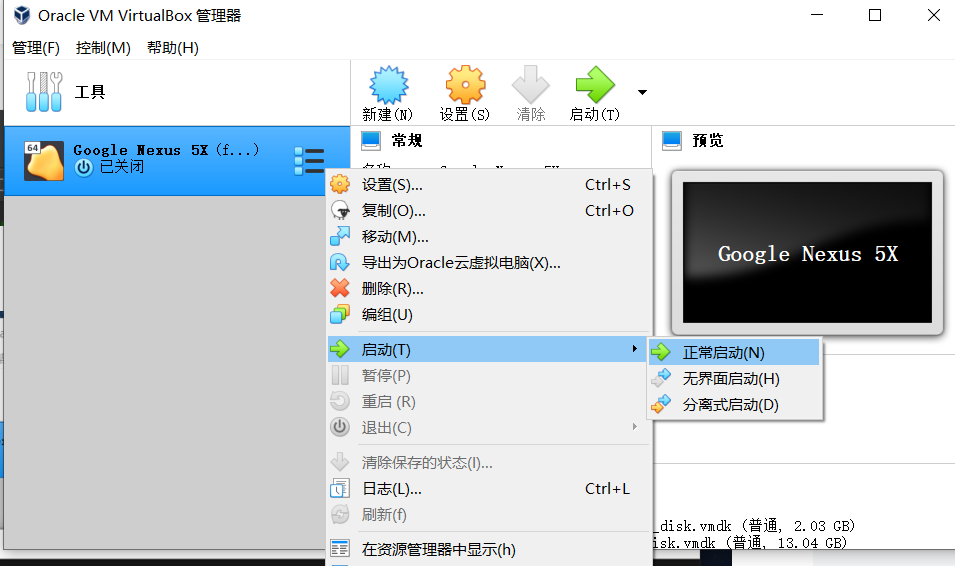Open the 控制(M) menu
The height and width of the screenshot is (566, 955).
103,48
